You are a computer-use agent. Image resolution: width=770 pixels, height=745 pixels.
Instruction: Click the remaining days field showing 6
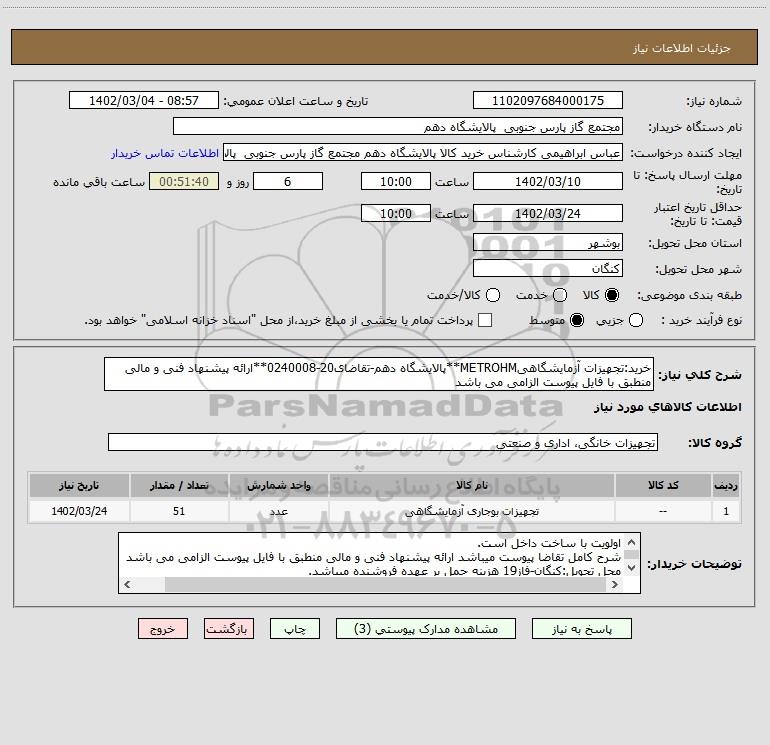[288, 181]
